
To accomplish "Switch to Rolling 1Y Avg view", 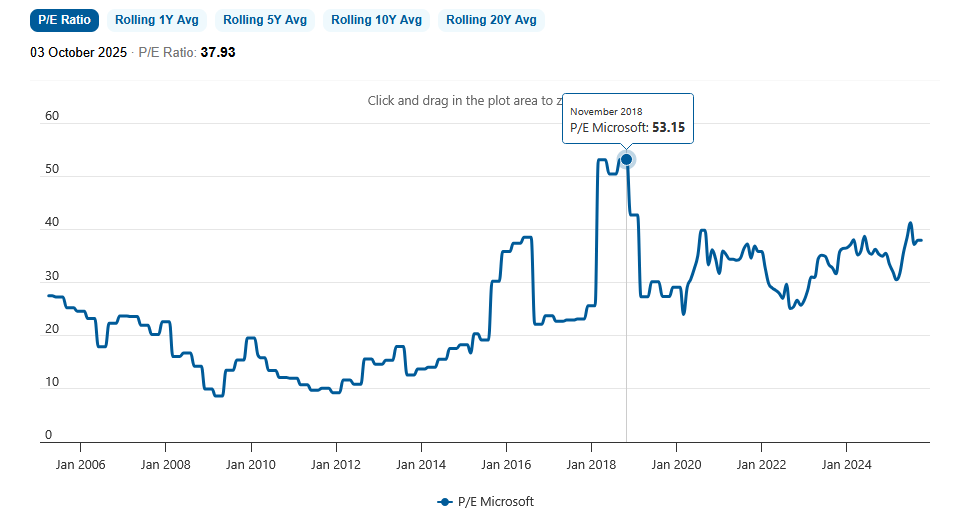I will pos(155,20).
